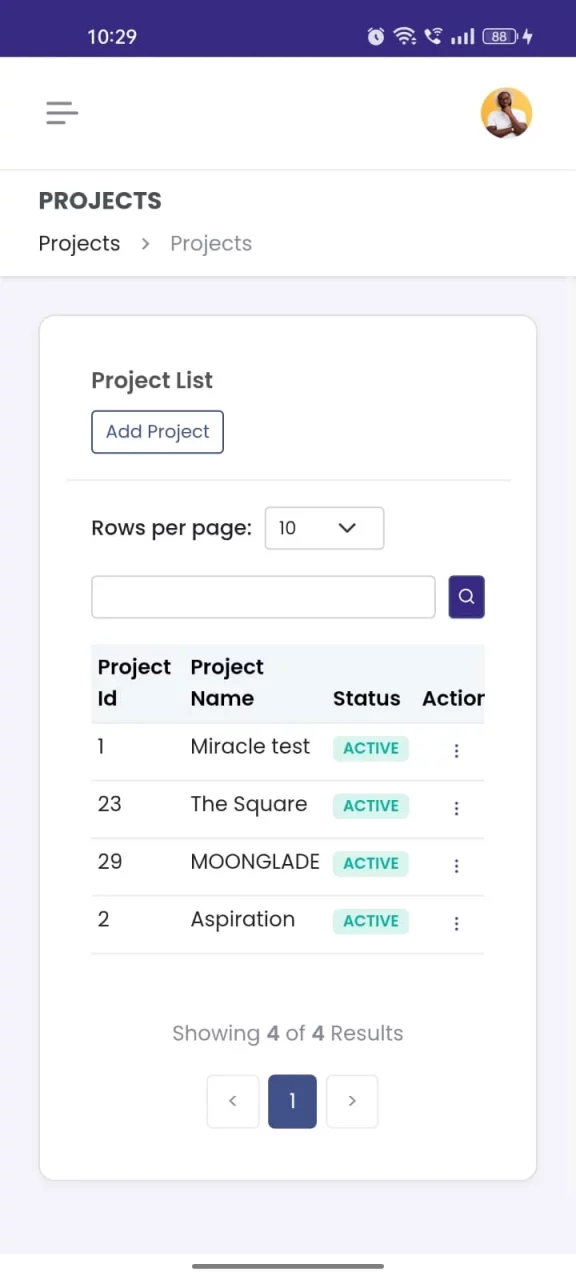Go to next page arrow

352,1101
